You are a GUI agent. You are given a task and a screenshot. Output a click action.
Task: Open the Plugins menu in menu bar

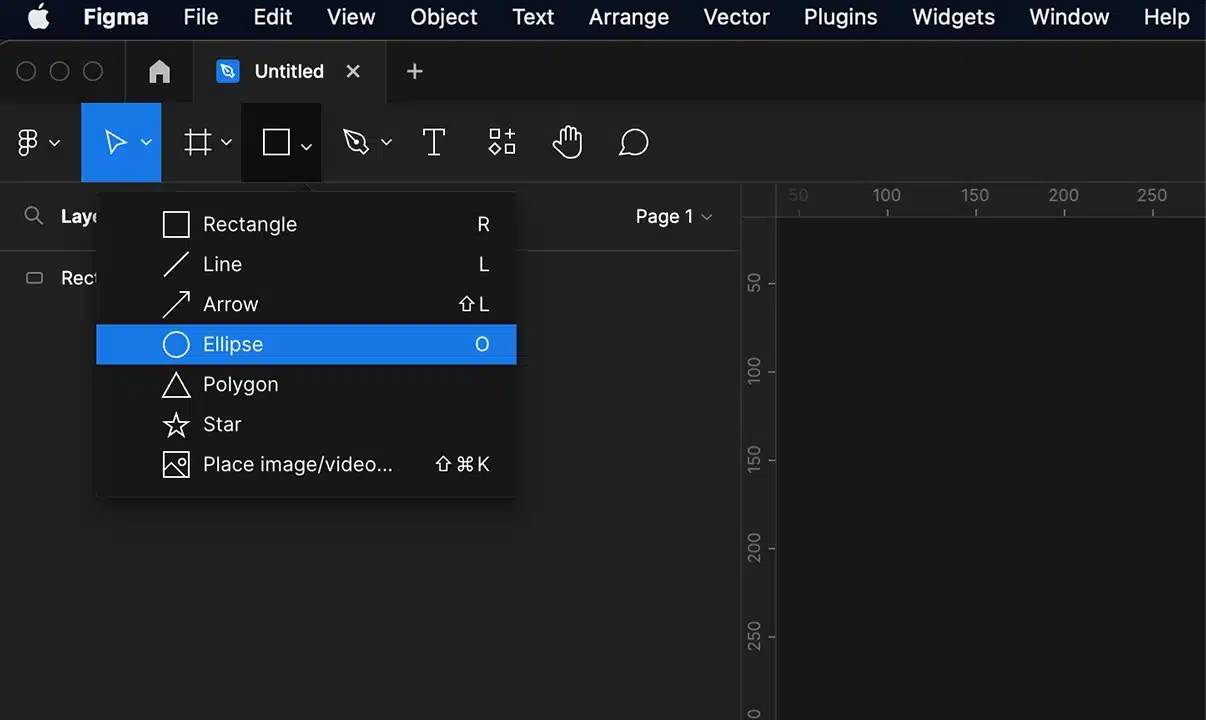coord(840,17)
